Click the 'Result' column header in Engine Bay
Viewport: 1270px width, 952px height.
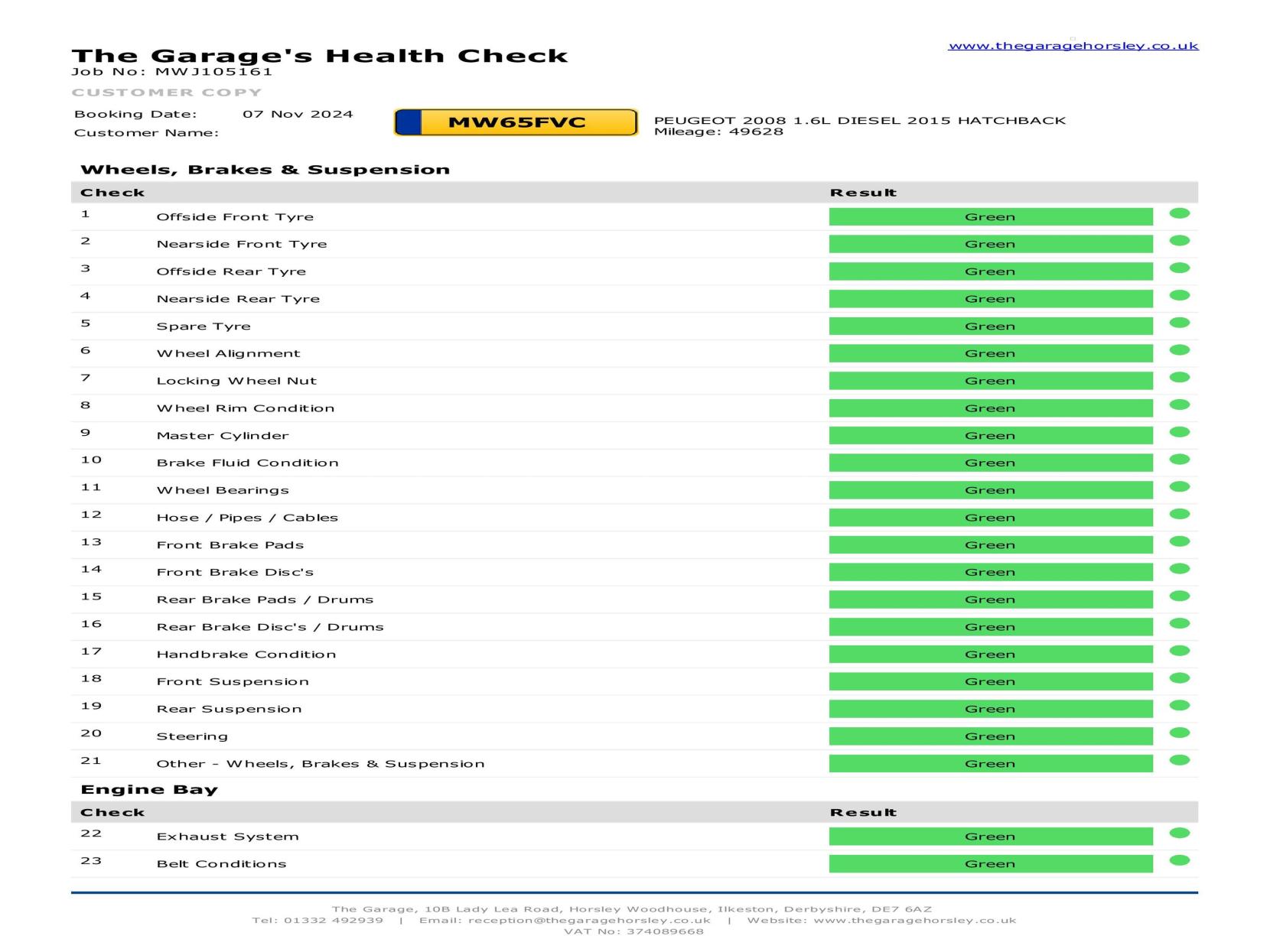point(863,813)
